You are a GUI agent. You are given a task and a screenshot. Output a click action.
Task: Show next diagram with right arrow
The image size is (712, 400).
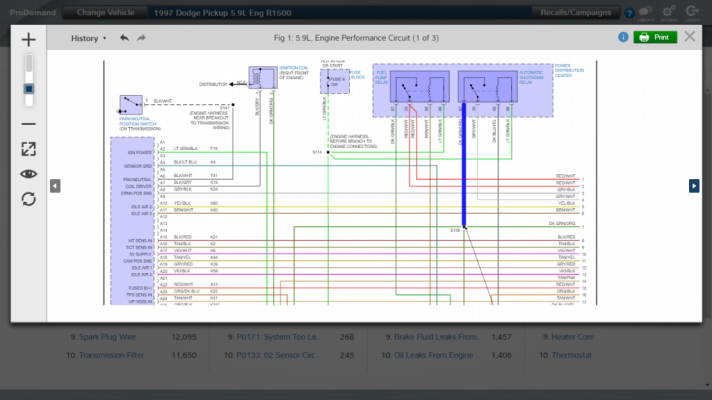tap(694, 186)
